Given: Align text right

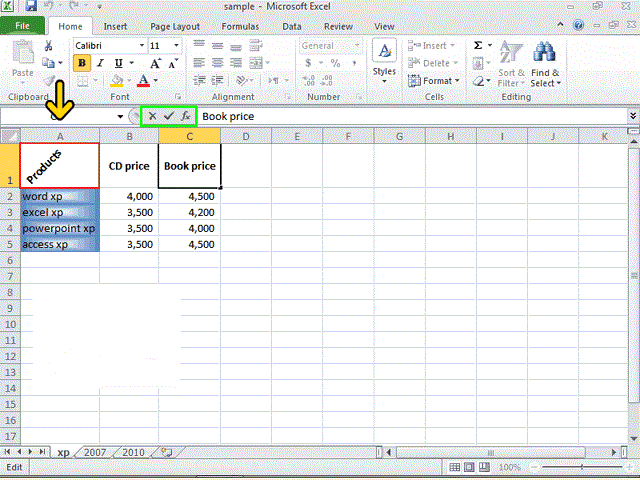Looking at the screenshot, I should pos(236,62).
